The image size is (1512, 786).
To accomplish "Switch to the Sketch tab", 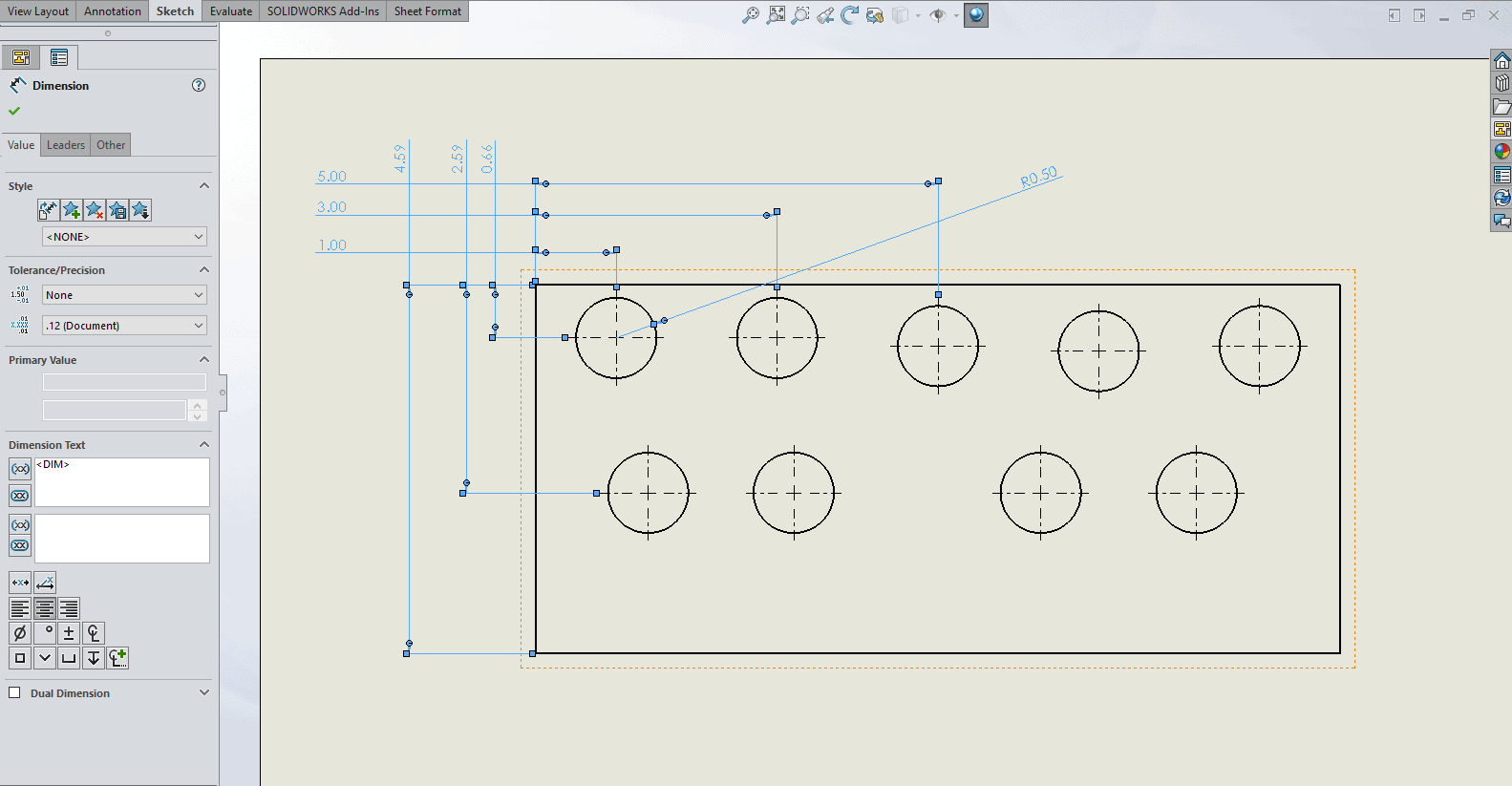I will [x=175, y=11].
